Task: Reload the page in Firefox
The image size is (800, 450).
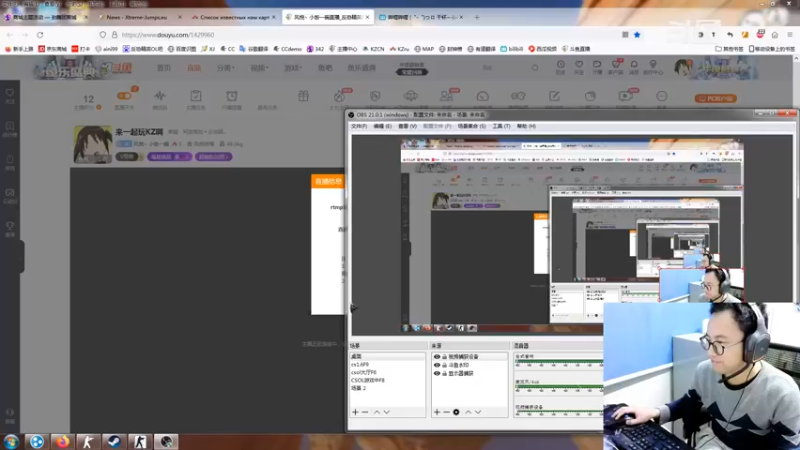Action: coord(40,35)
